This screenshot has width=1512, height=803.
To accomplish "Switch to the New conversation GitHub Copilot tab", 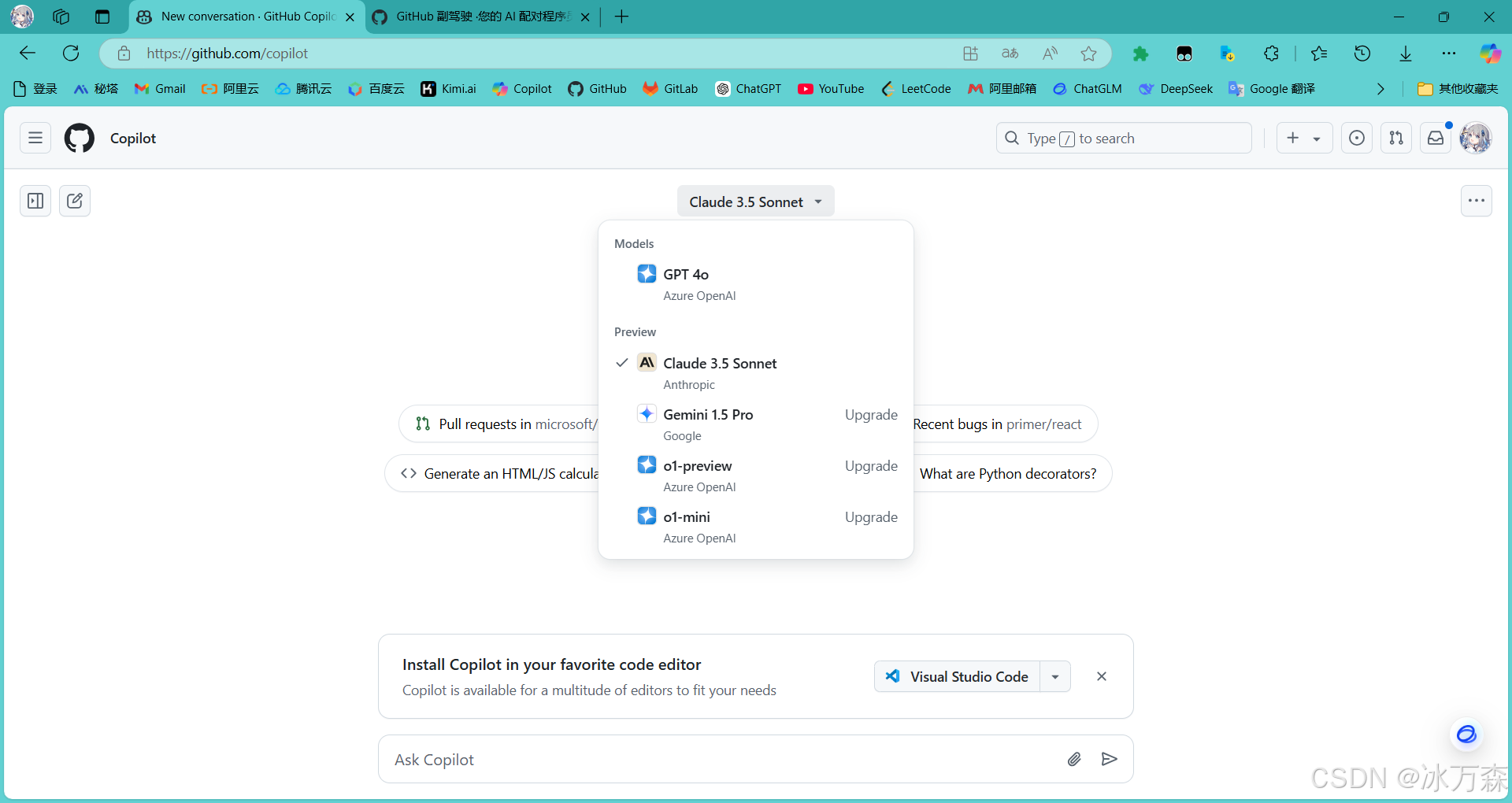I will 246,17.
